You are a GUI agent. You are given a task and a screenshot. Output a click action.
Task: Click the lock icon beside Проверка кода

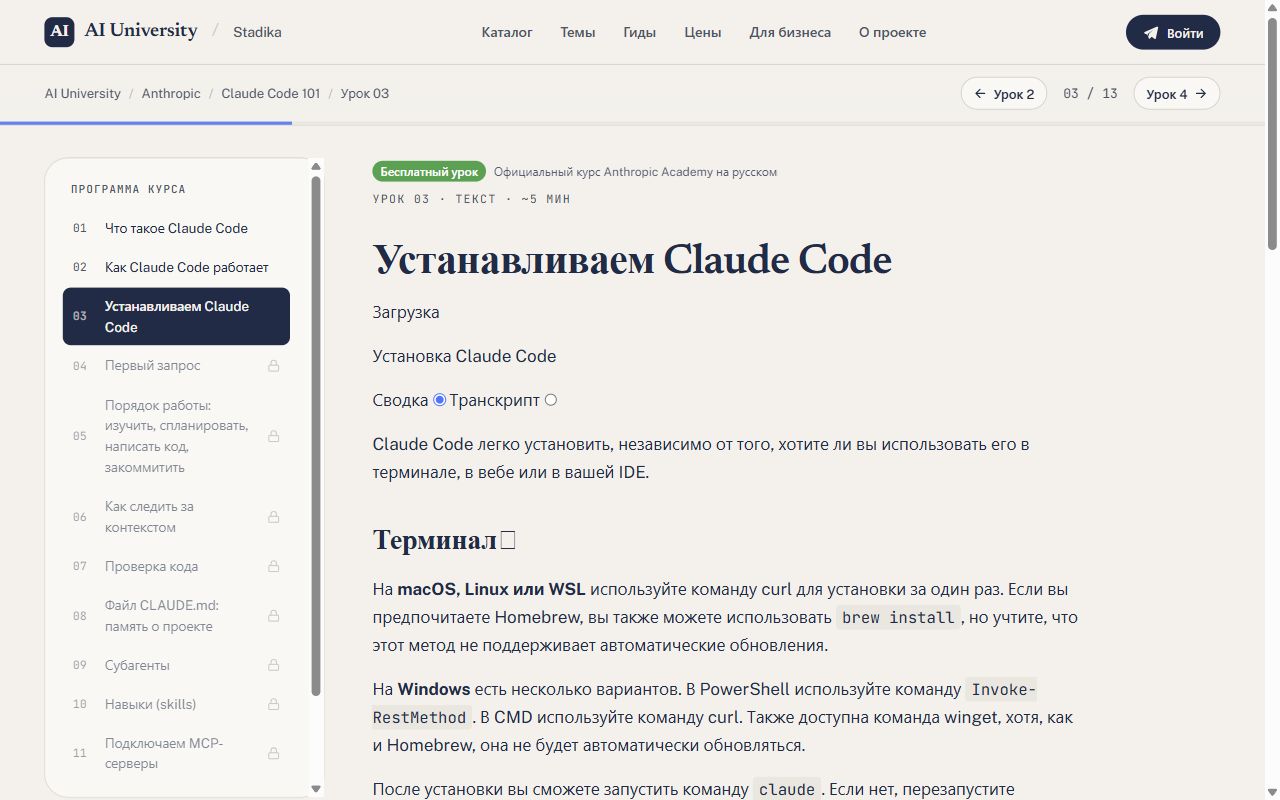(273, 566)
